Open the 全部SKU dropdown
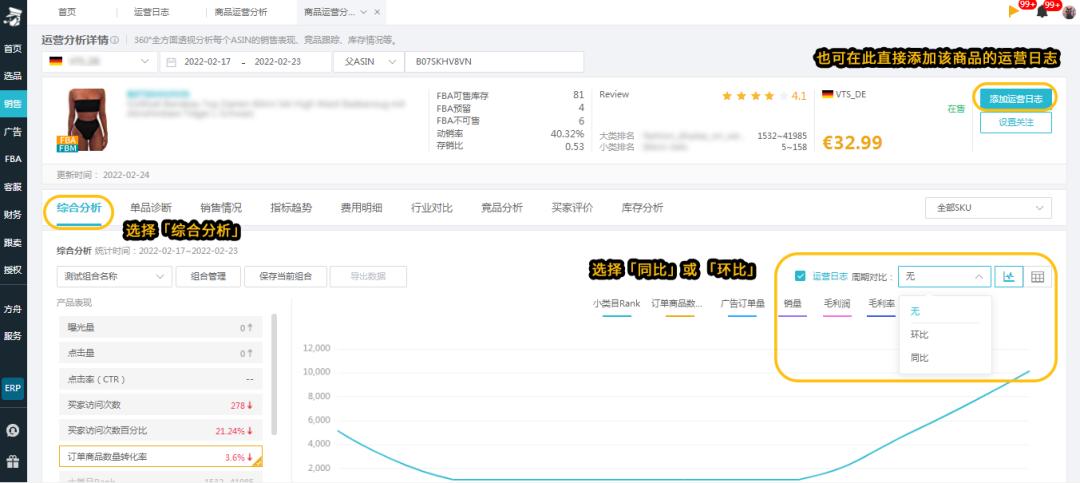The height and width of the screenshot is (483, 1080). click(x=988, y=207)
